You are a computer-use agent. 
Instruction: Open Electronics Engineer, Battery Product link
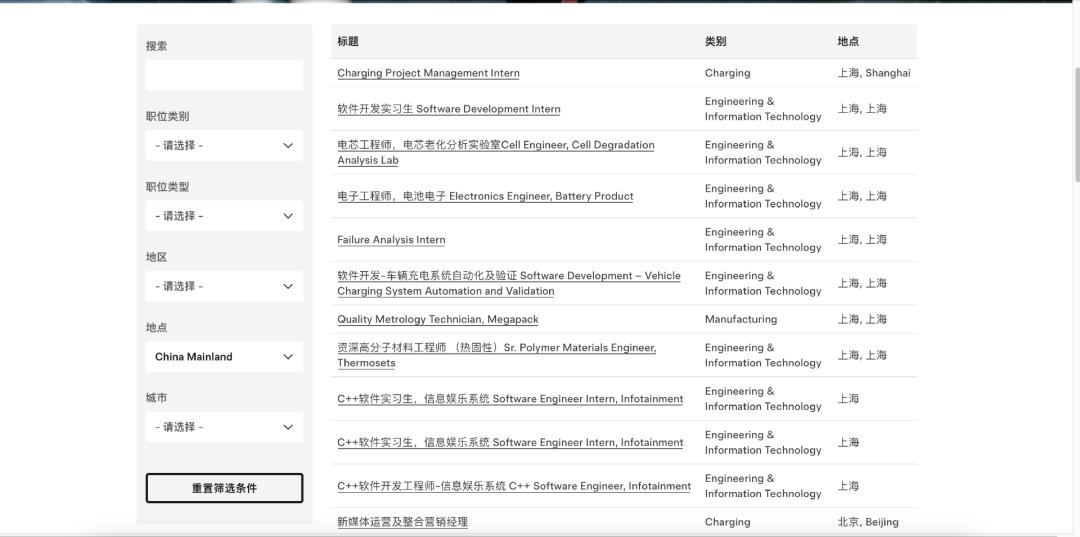click(x=485, y=196)
